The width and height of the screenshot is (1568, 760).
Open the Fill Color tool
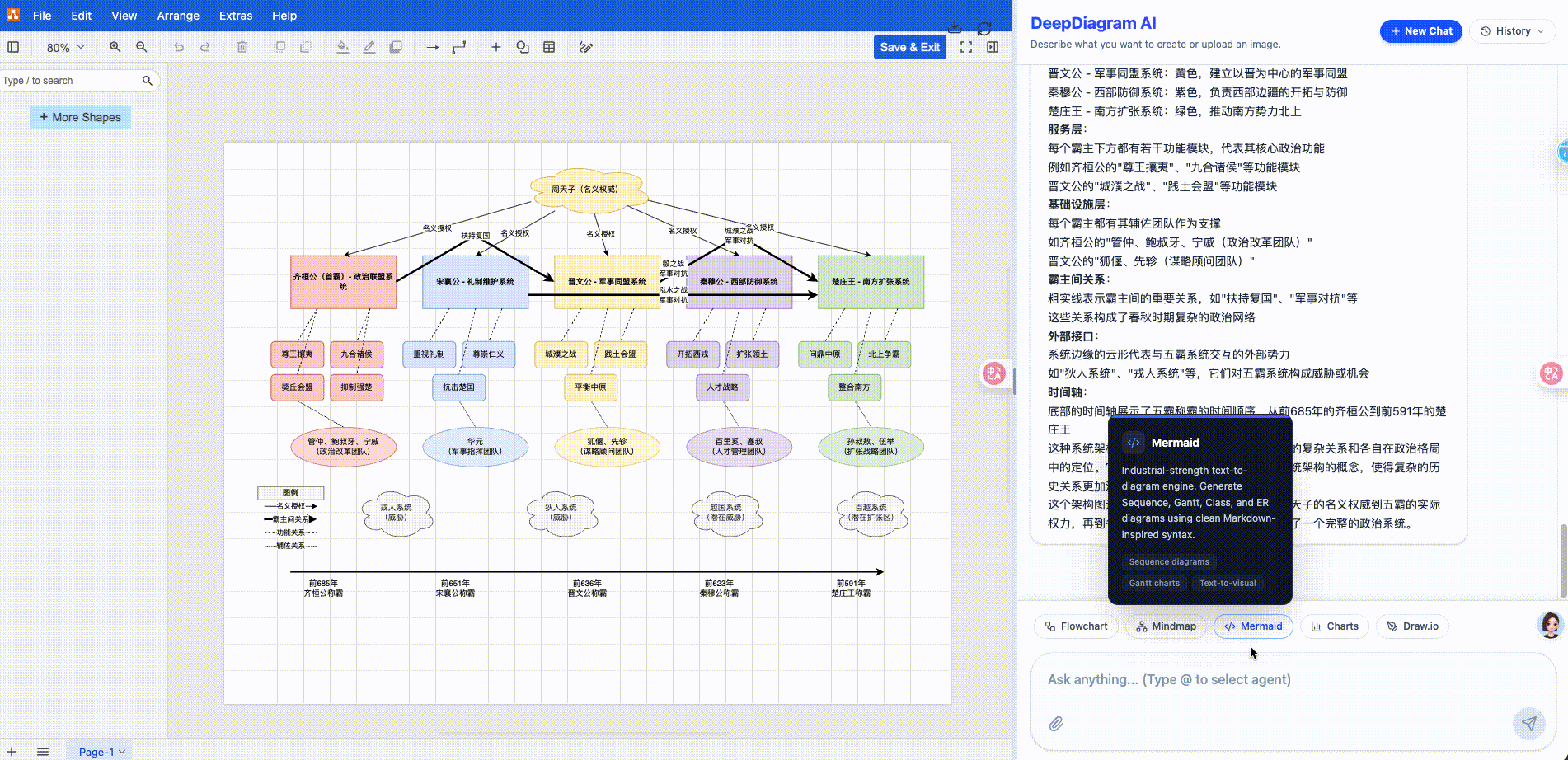tap(342, 47)
